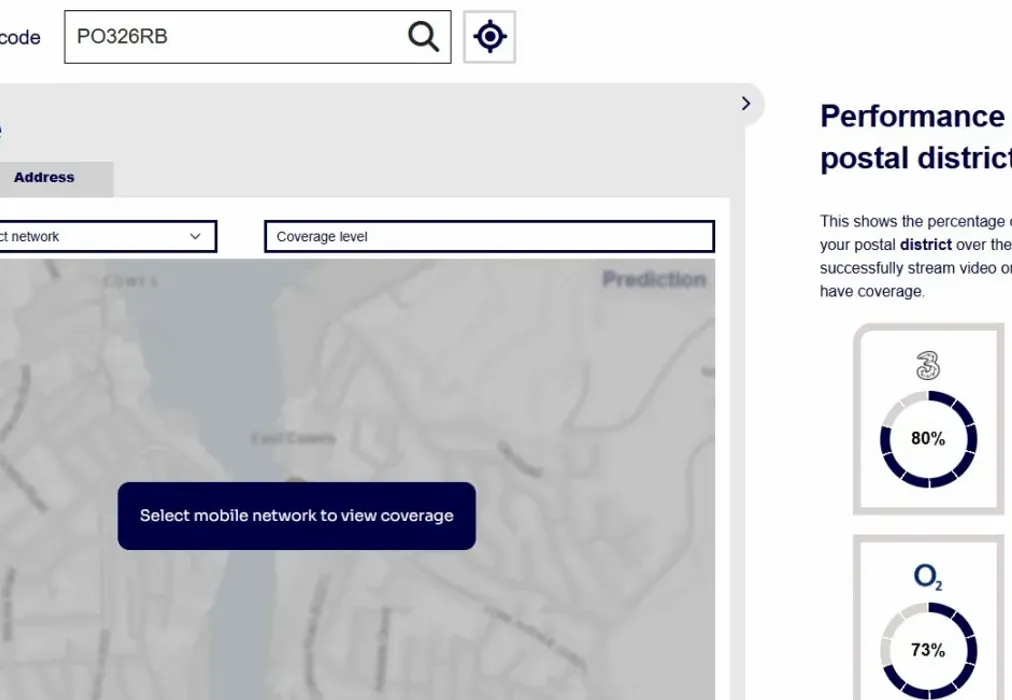Collapse the map panel with the chevron arrow
Screen dimensions: 1012x700
pos(746,104)
